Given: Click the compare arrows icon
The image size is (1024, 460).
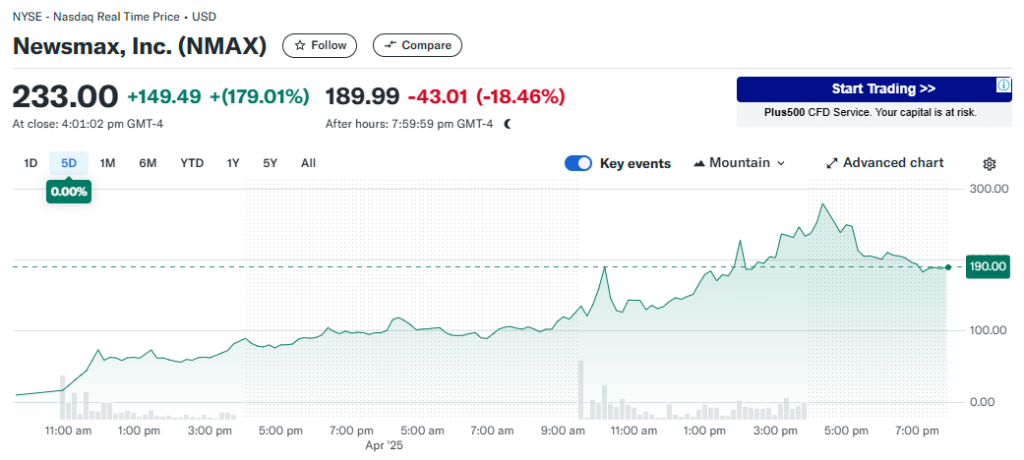Looking at the screenshot, I should tap(389, 46).
